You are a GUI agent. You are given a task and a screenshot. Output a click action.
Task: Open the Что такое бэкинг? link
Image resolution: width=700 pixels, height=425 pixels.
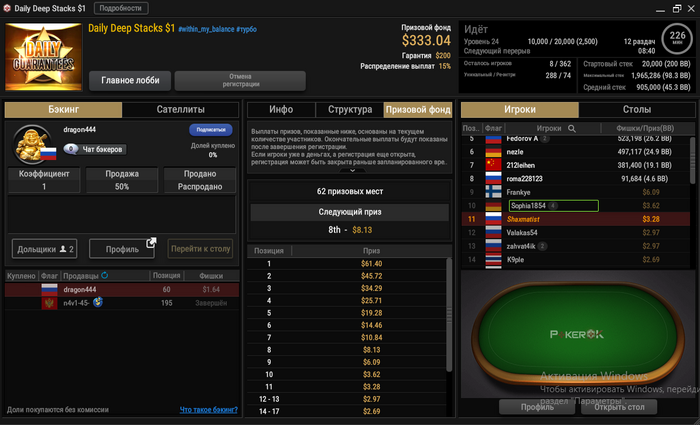208,409
